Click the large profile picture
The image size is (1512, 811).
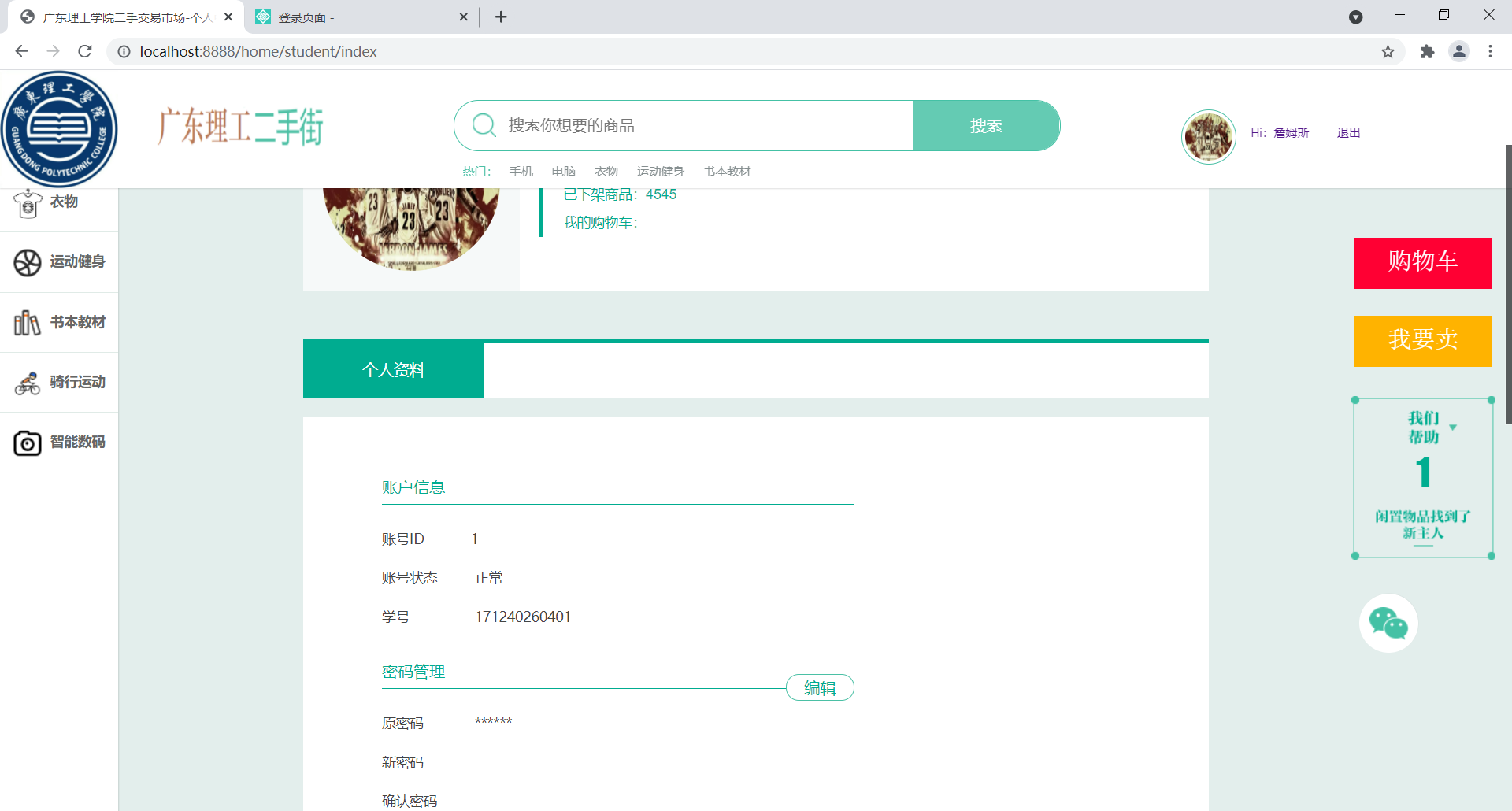coord(411,229)
